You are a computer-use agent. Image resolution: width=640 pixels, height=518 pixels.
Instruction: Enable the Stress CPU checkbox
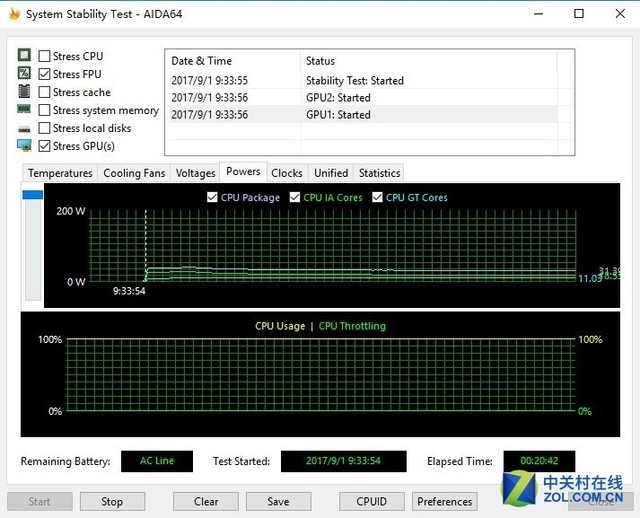pos(44,56)
